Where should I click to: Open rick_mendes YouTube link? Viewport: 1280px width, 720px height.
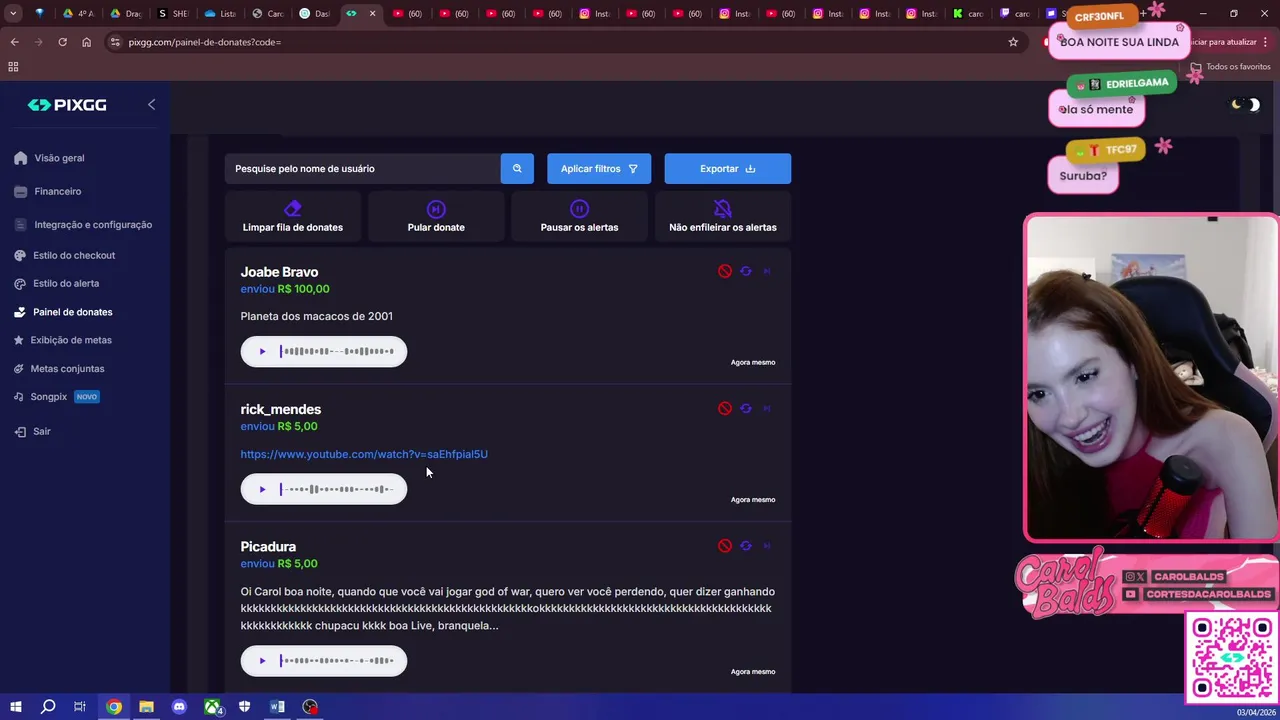pyautogui.click(x=364, y=454)
